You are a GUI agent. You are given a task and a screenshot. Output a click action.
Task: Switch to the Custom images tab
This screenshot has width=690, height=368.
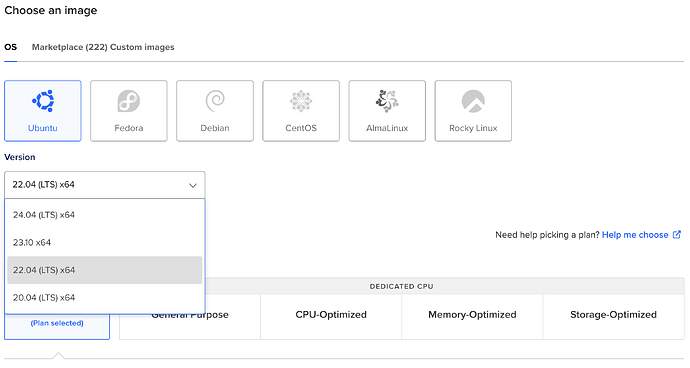click(142, 47)
